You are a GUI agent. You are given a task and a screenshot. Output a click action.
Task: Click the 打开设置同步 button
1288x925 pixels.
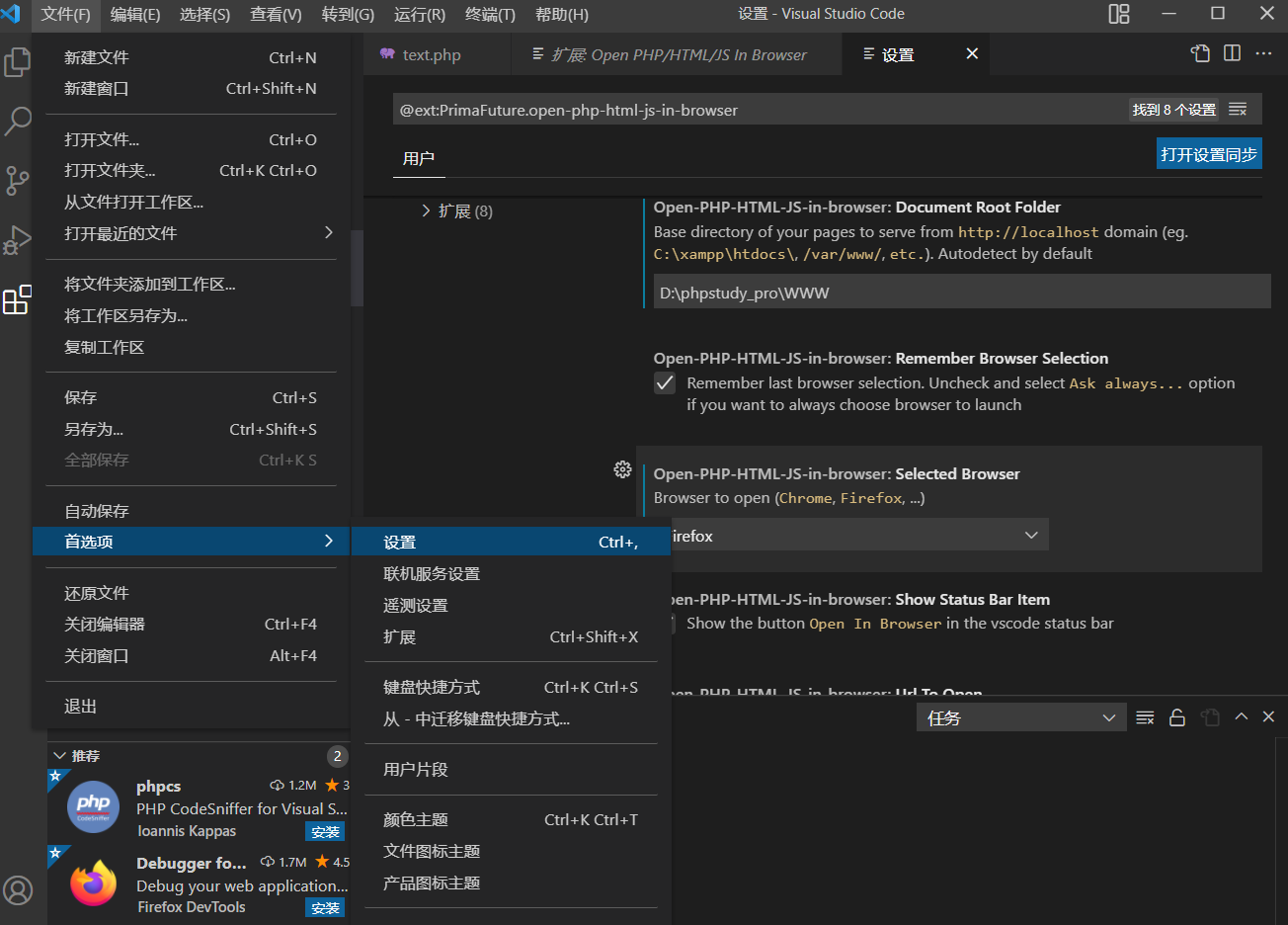tap(1209, 154)
